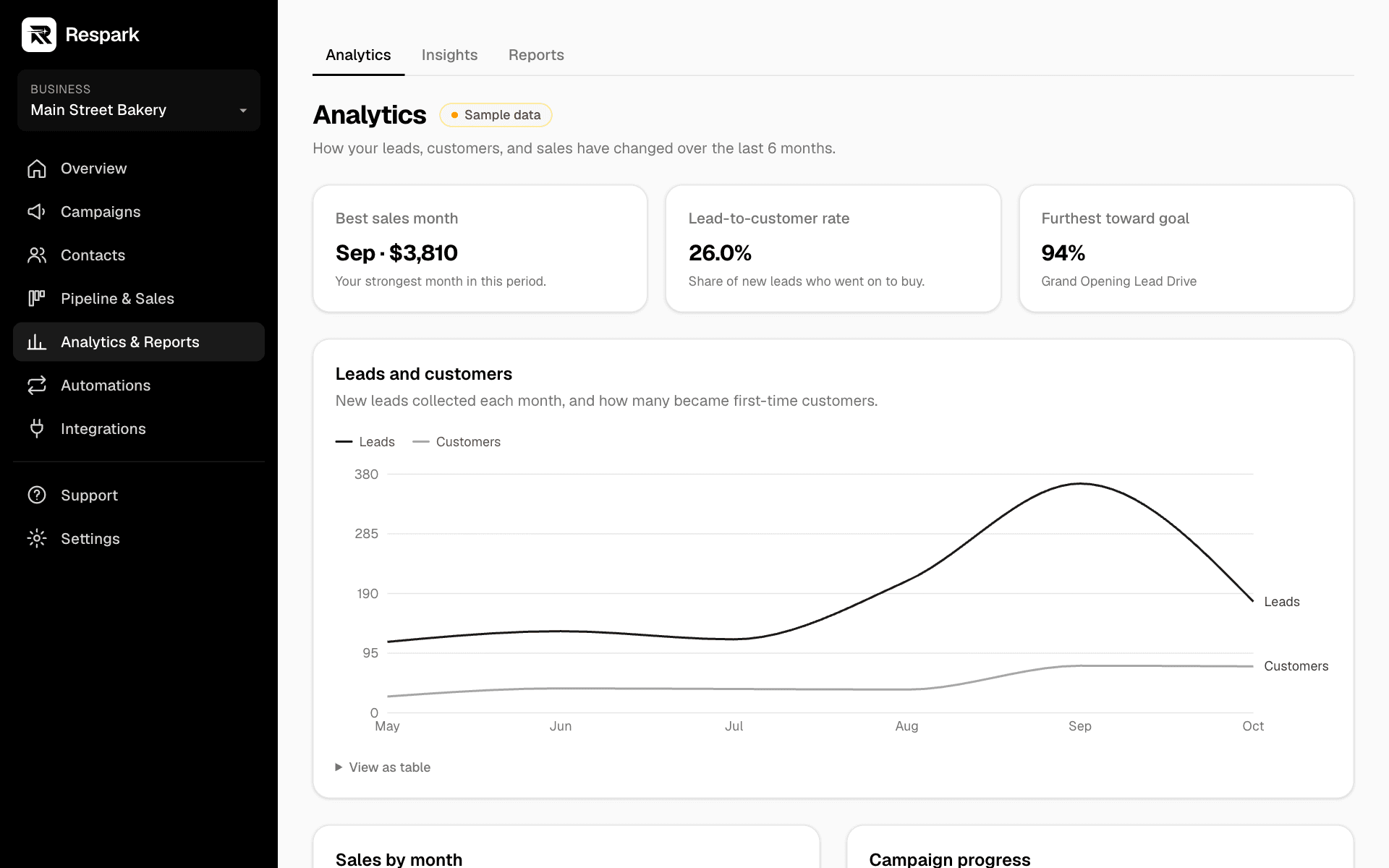Select the Analytics tab
This screenshot has width=1389, height=868.
click(x=358, y=55)
